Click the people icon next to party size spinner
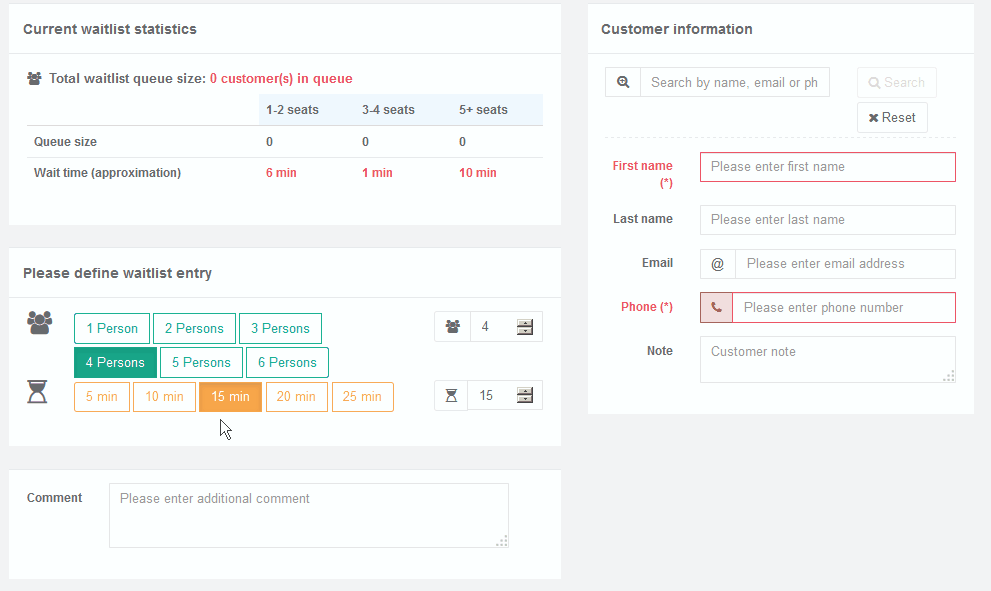This screenshot has height=591, width=991. (453, 327)
